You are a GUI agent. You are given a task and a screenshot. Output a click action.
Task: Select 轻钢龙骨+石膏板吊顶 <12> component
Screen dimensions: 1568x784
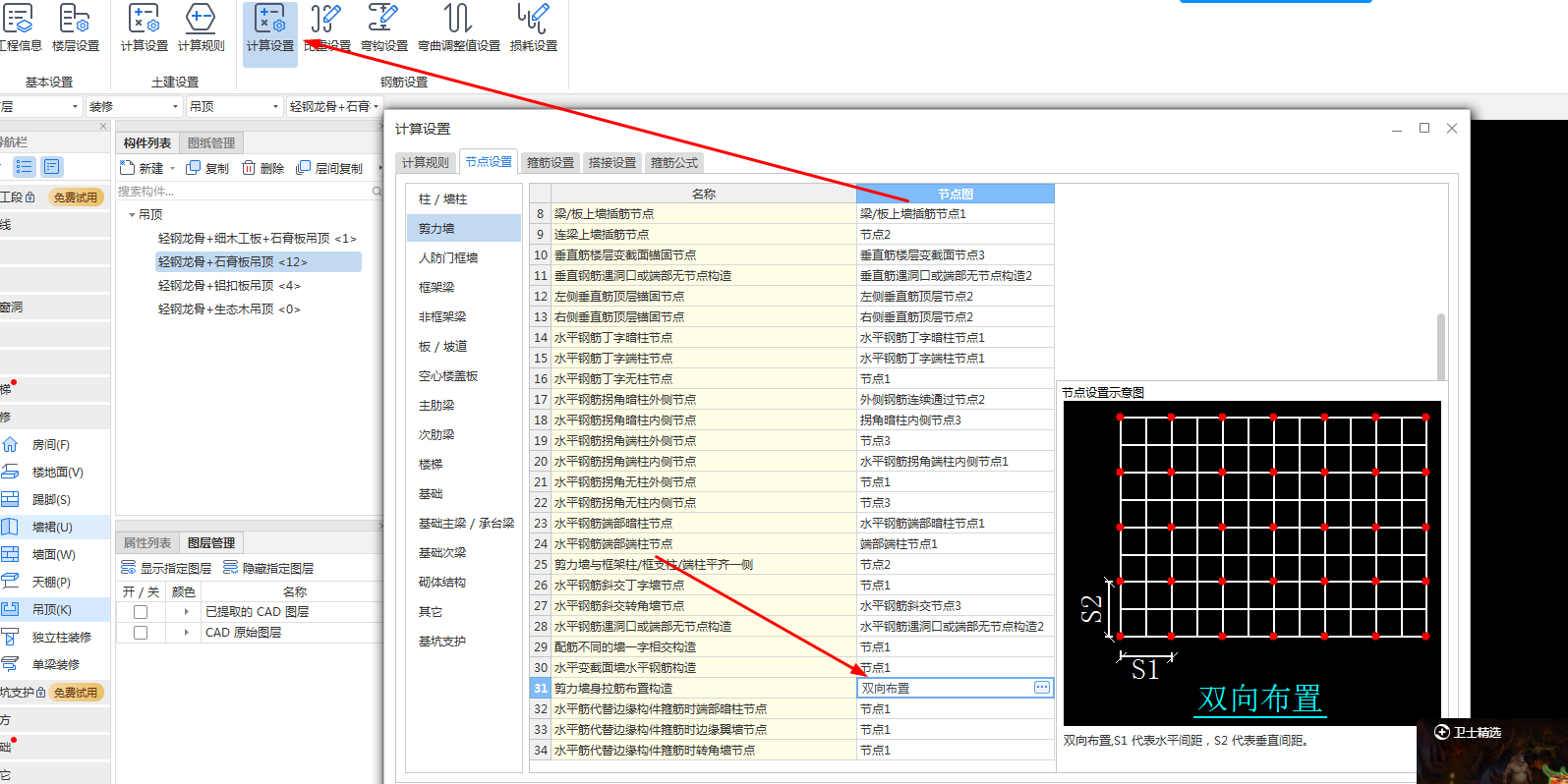pos(259,261)
